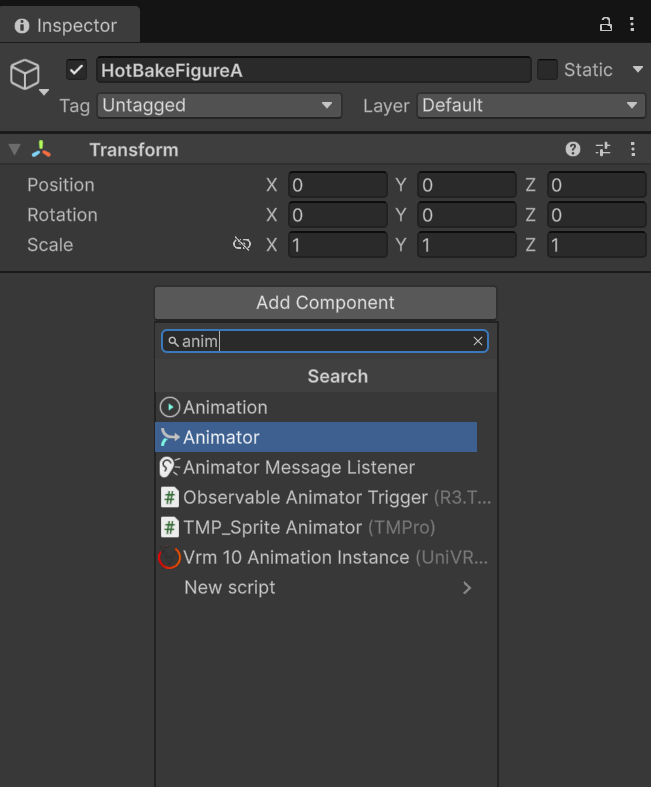651x787 pixels.
Task: Open the New script submenu
Action: [x=316, y=588]
